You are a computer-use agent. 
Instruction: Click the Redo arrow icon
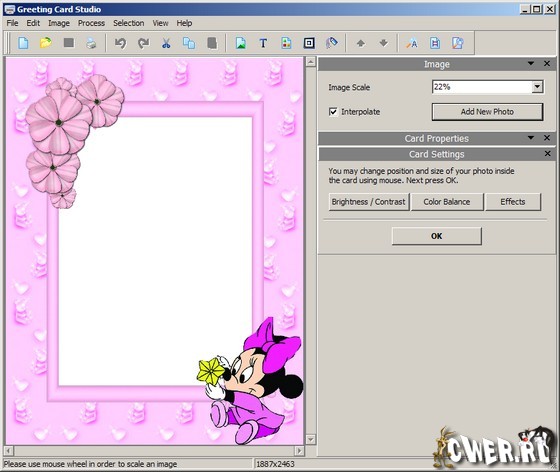tap(143, 43)
